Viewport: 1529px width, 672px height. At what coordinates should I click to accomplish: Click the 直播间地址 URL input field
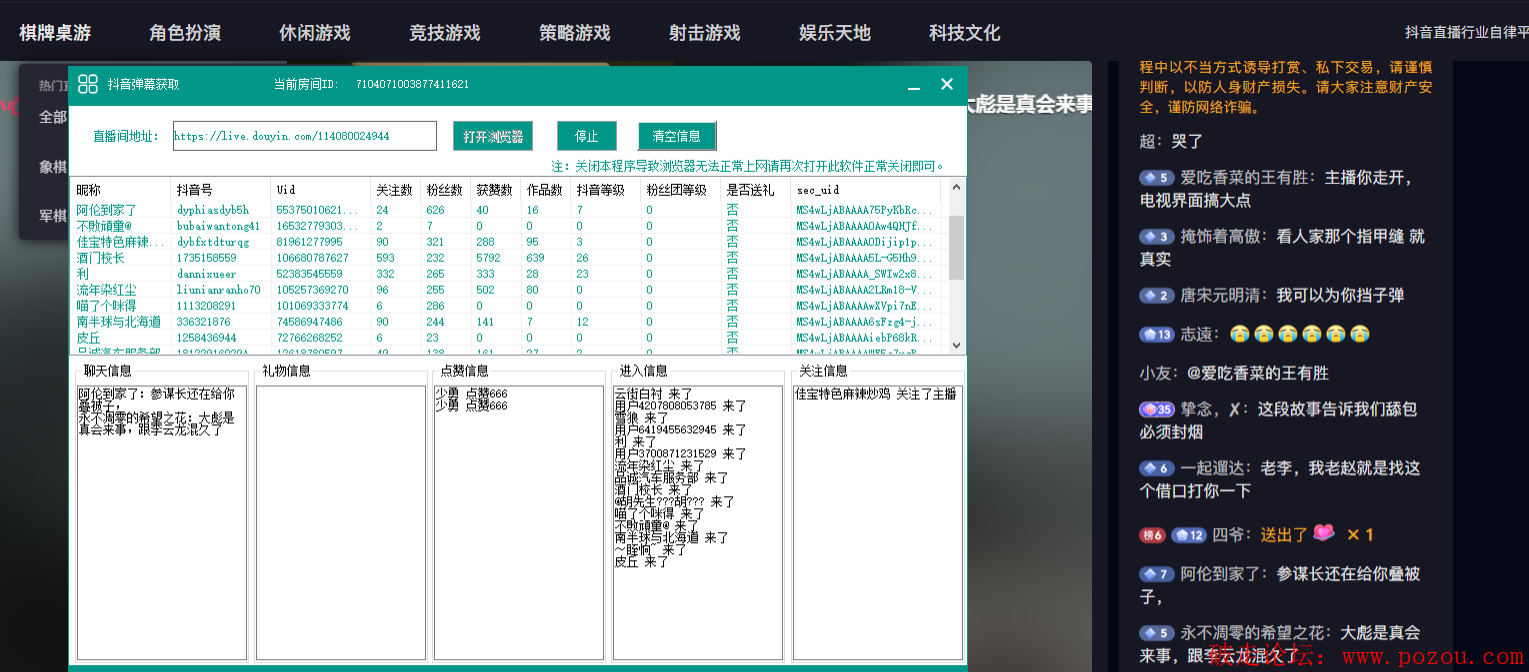point(305,136)
